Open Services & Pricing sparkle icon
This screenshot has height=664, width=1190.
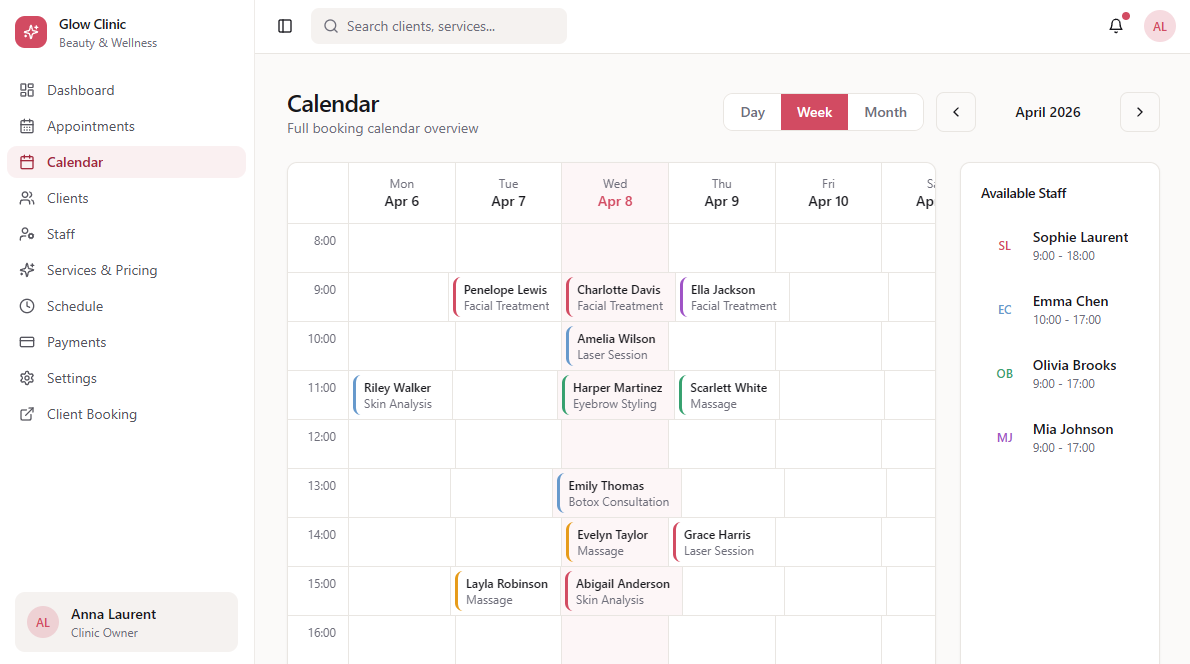coord(27,270)
